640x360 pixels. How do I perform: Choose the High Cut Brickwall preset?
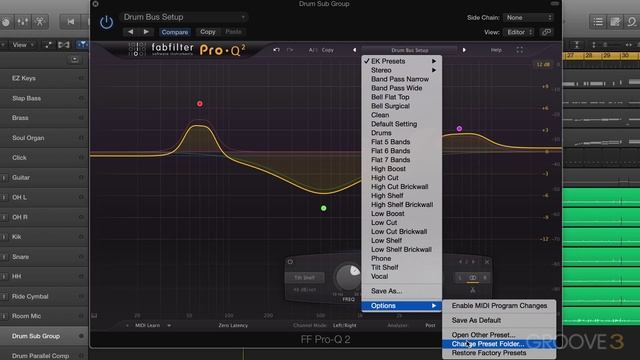pos(399,187)
